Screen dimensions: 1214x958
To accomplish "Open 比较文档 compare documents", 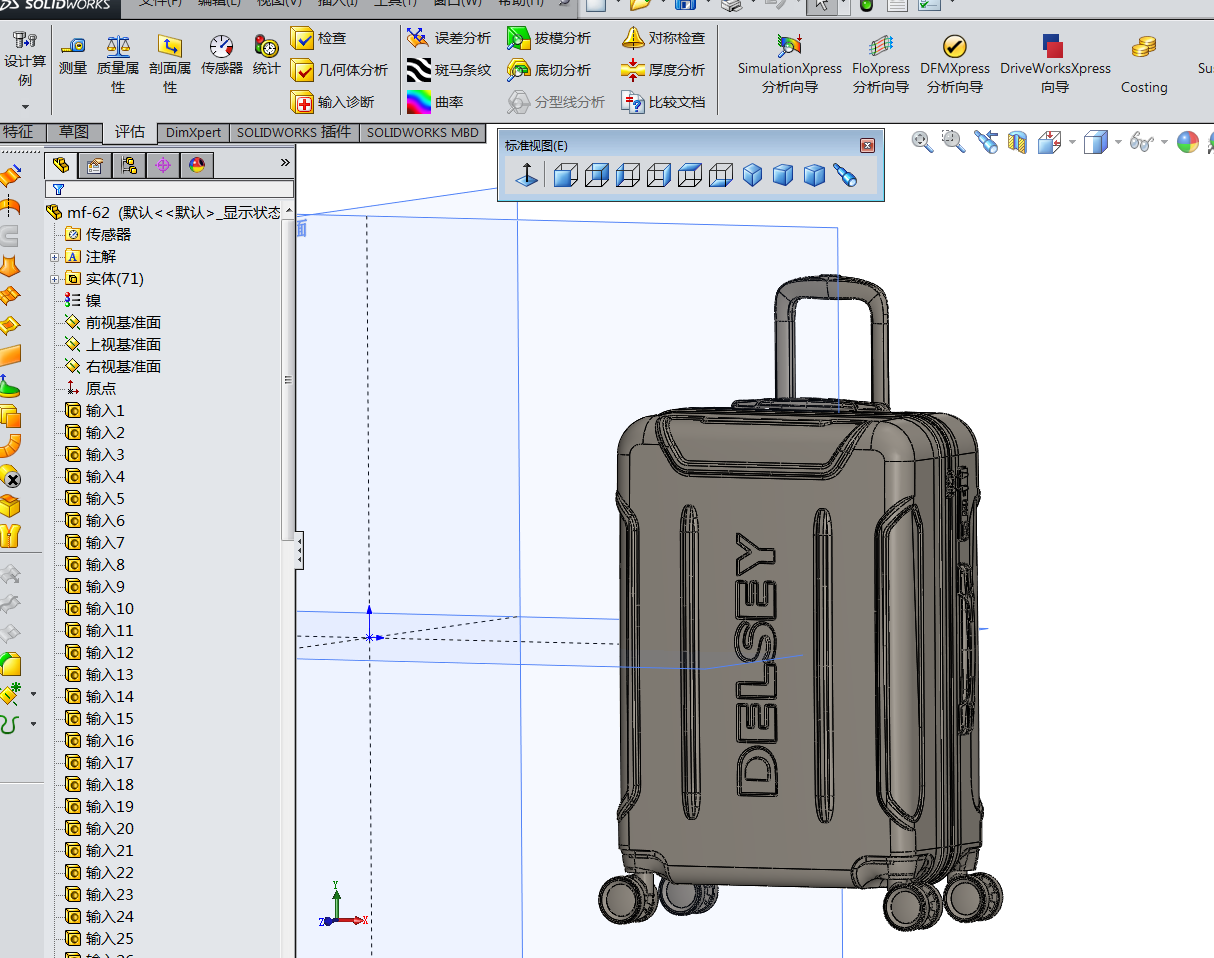I will 663,102.
